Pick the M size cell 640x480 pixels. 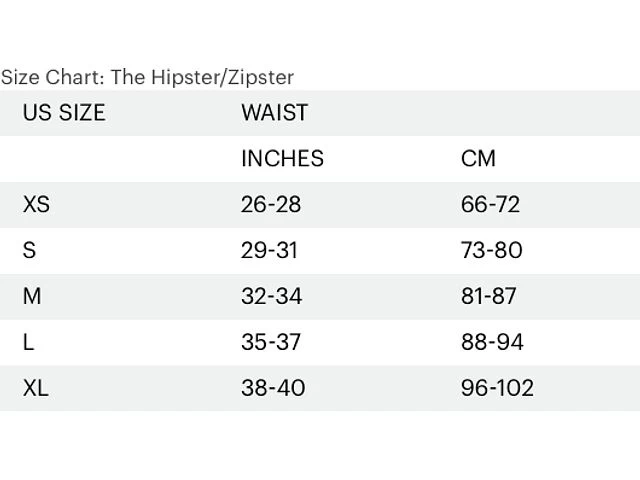32,296
